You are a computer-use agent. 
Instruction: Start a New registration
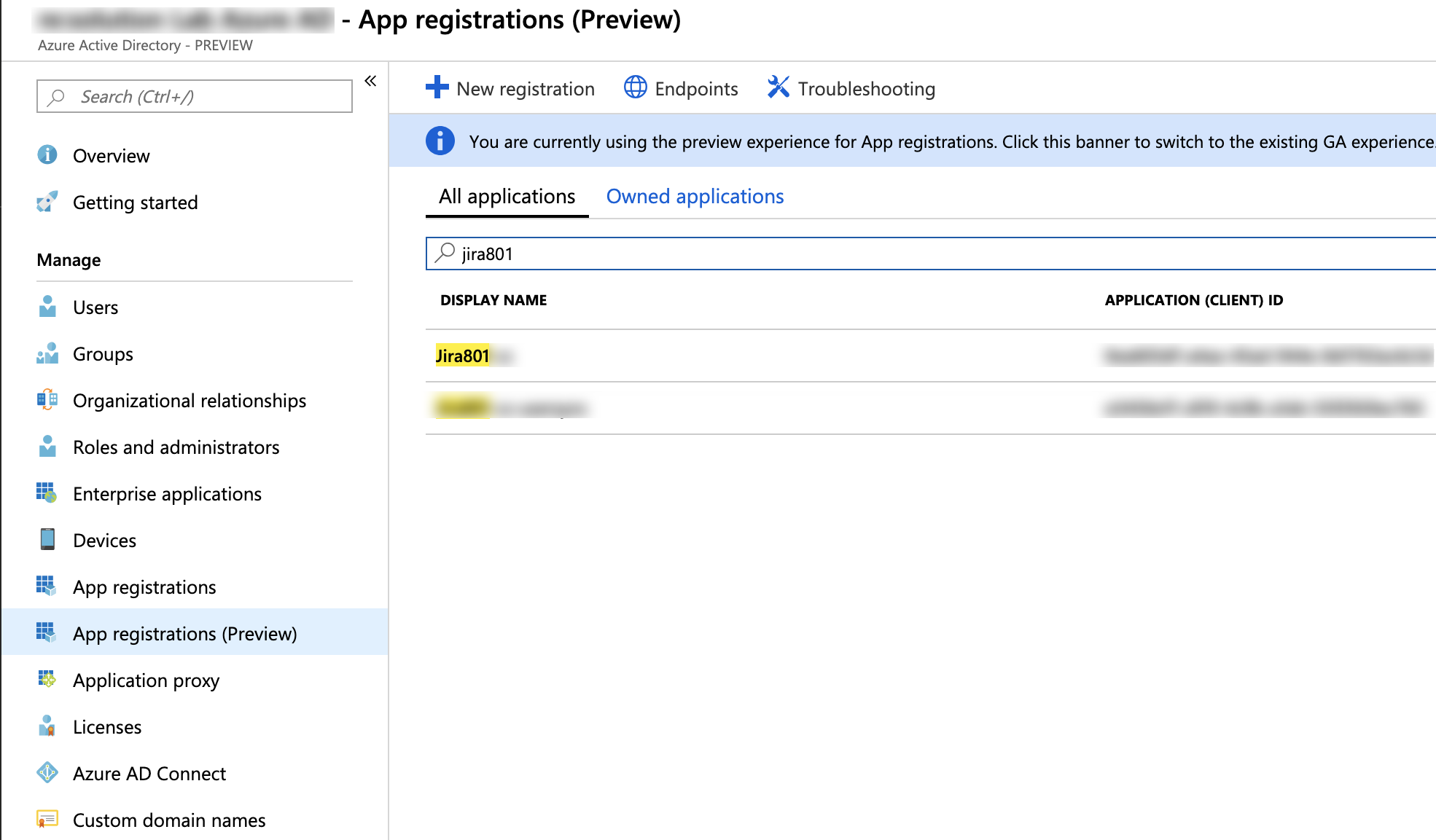pos(510,88)
